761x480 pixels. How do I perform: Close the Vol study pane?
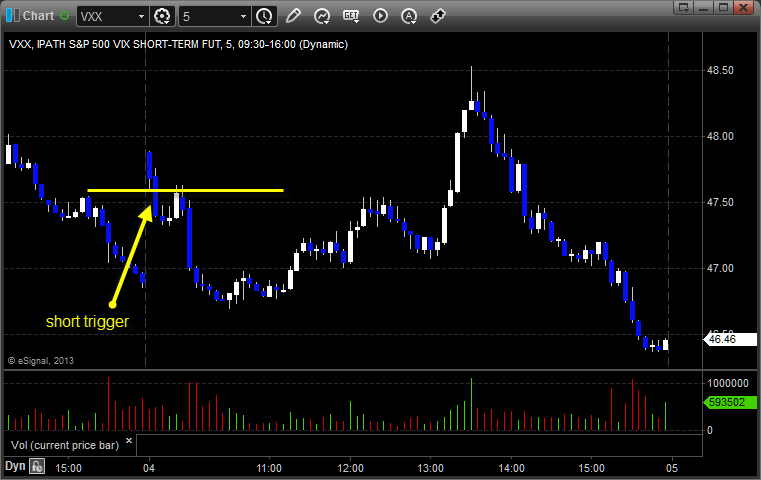[x=129, y=441]
